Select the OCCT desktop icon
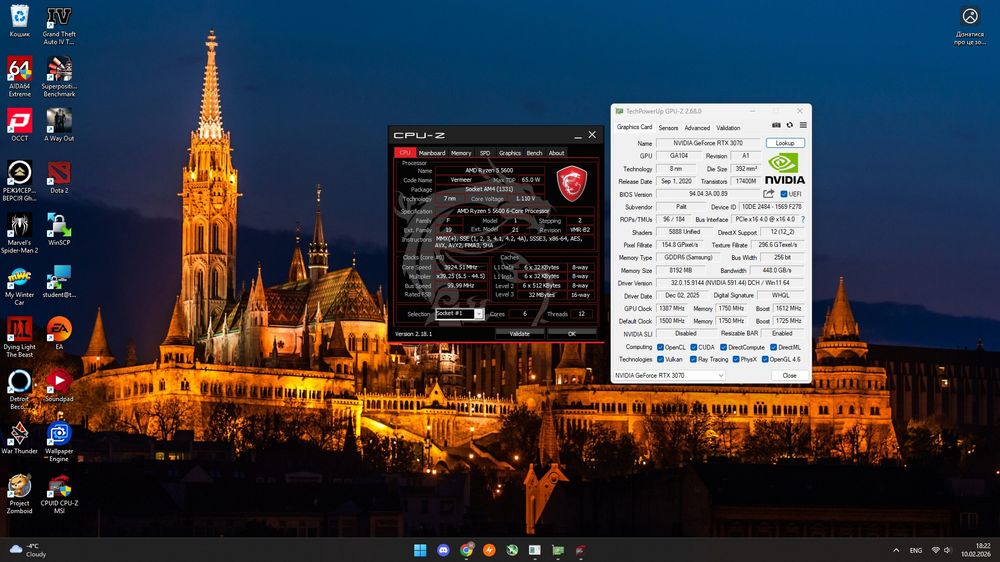Viewport: 1000px width, 562px height. click(x=20, y=125)
